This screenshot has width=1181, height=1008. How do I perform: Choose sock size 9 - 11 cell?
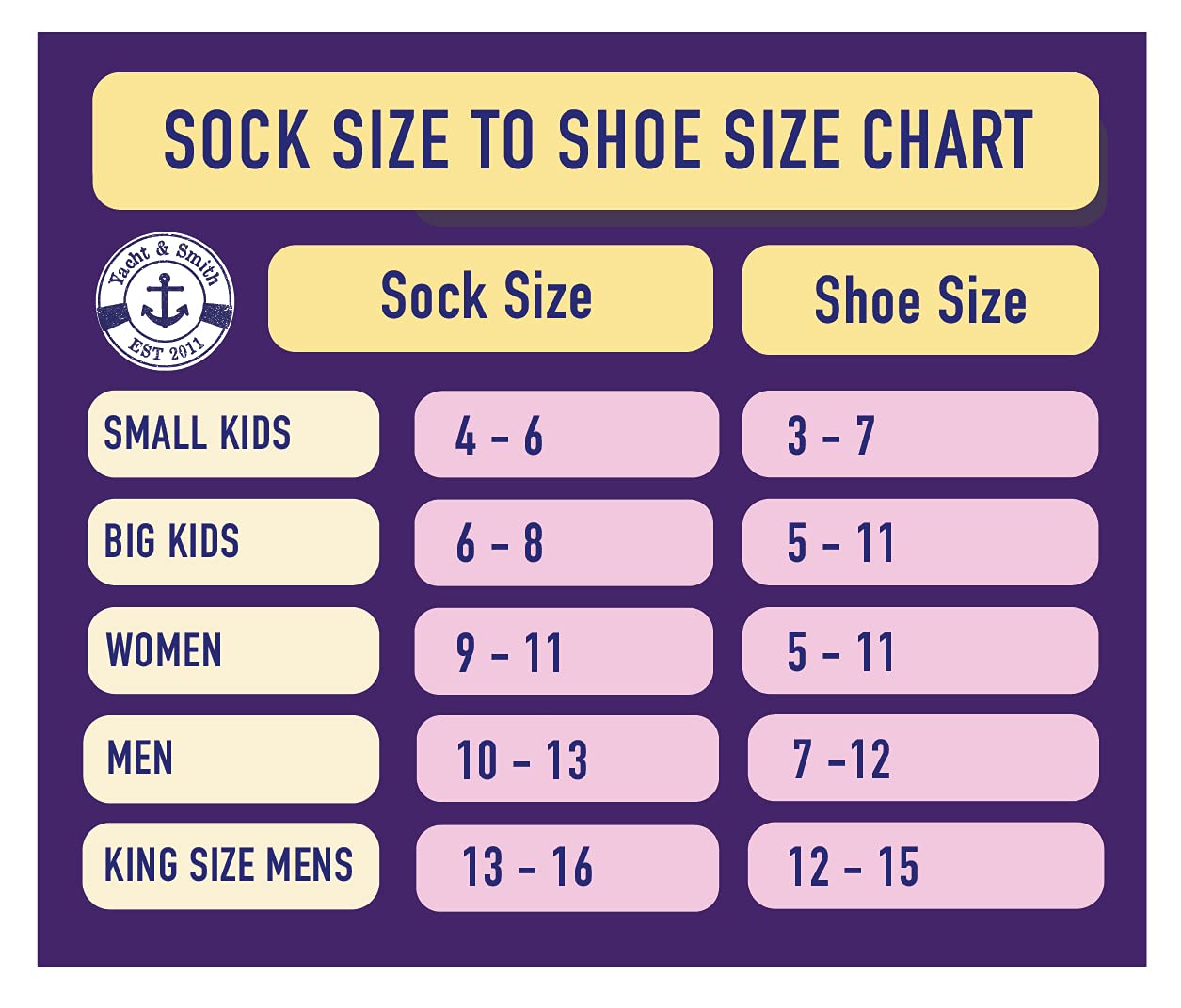click(x=563, y=651)
